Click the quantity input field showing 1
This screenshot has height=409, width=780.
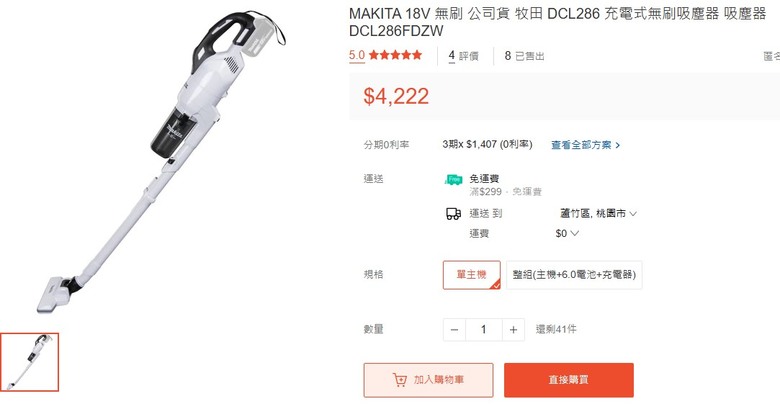click(x=484, y=329)
